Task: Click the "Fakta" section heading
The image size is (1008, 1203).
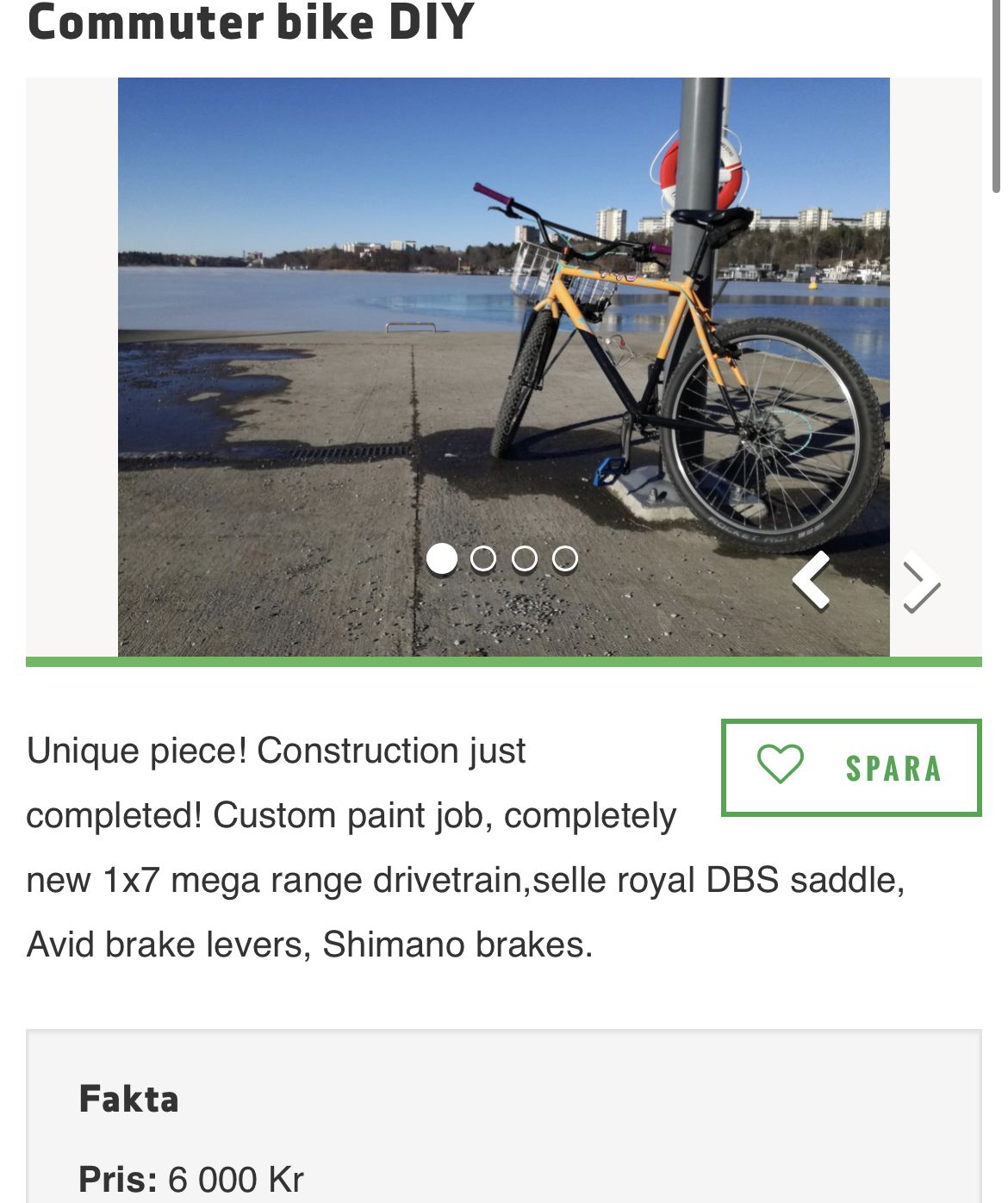Action: coord(129,1099)
